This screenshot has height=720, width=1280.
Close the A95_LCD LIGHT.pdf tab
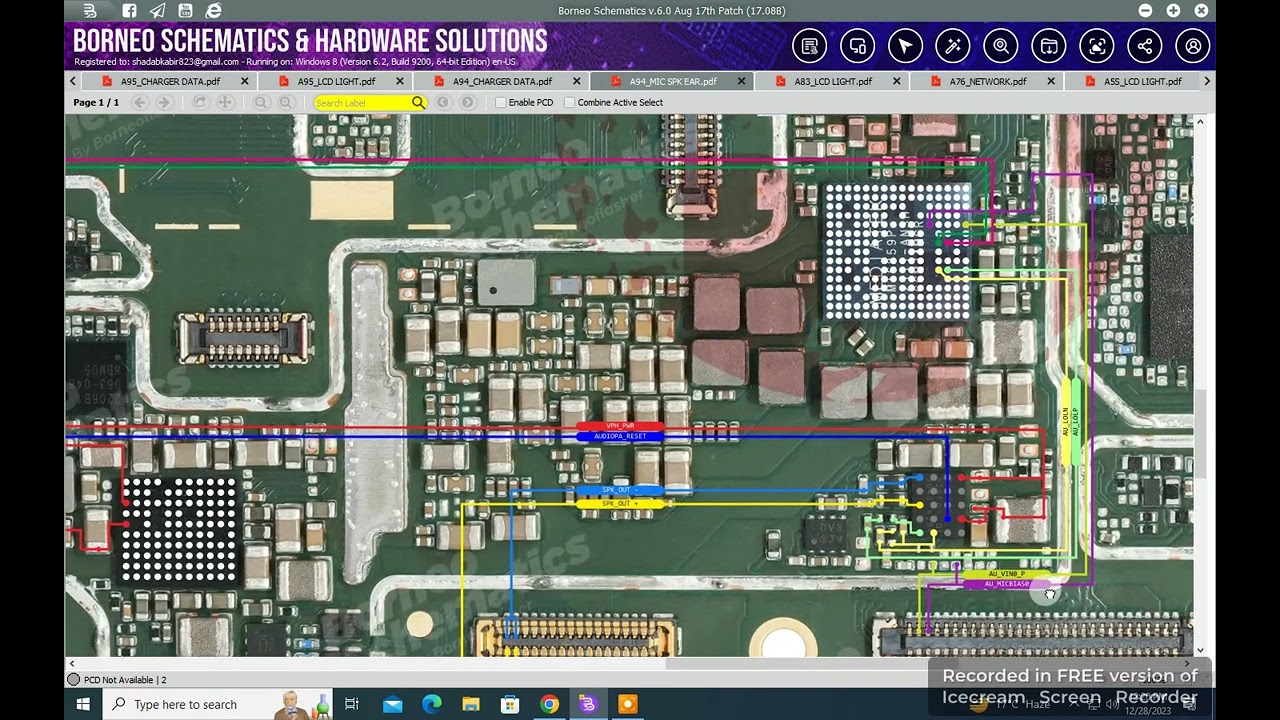pos(400,81)
